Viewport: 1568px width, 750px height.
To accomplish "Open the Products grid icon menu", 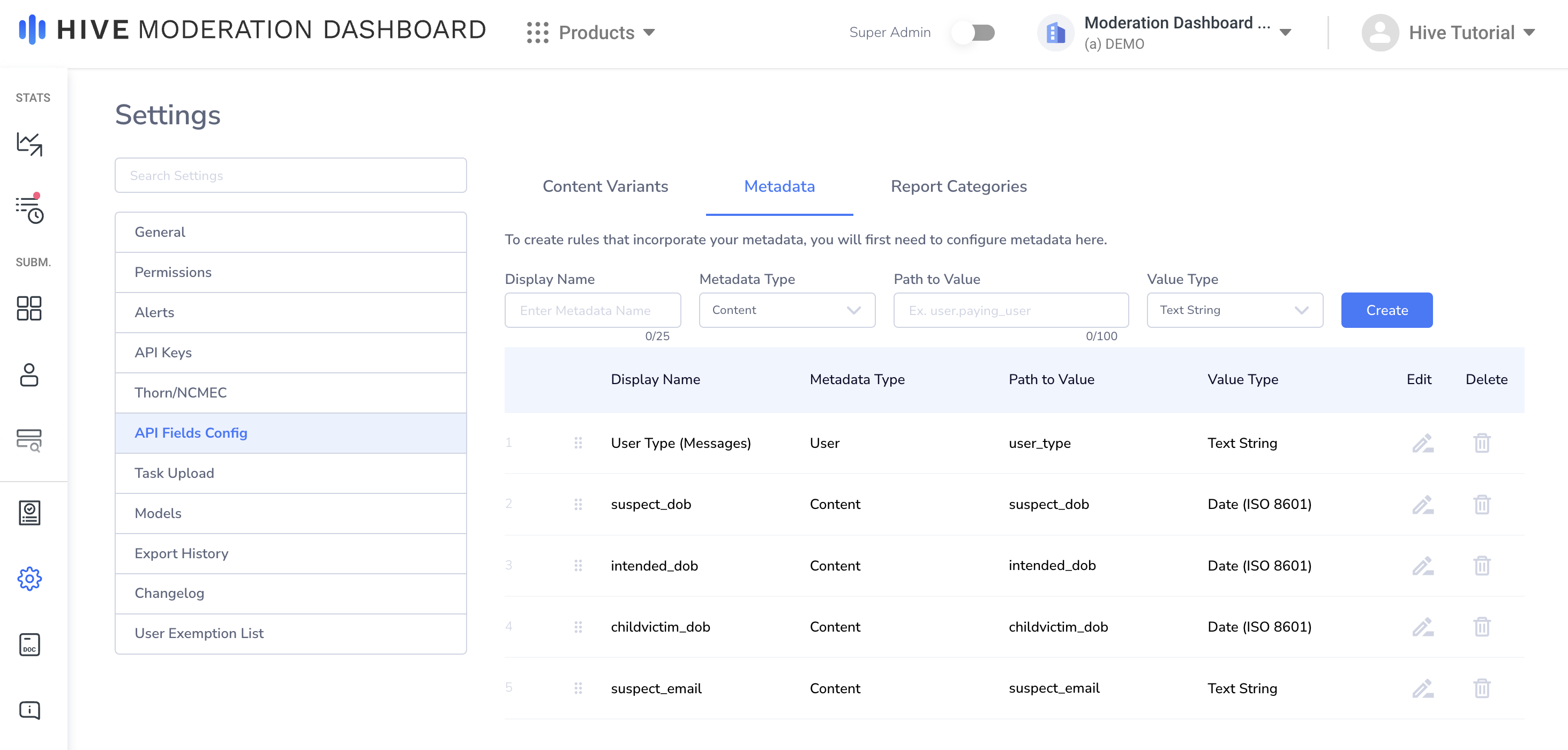I will tap(537, 32).
